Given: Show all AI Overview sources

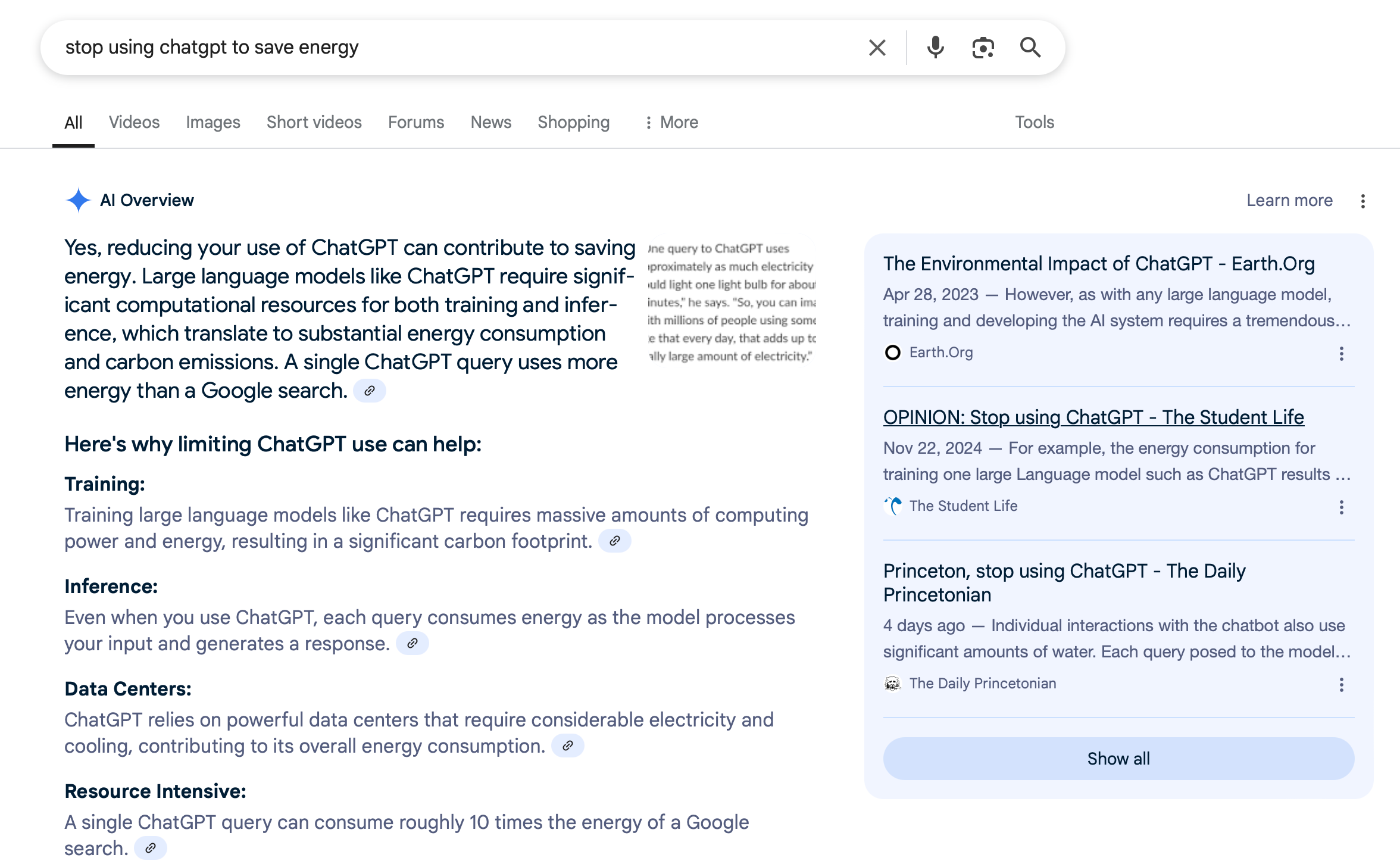Looking at the screenshot, I should pos(1118,758).
